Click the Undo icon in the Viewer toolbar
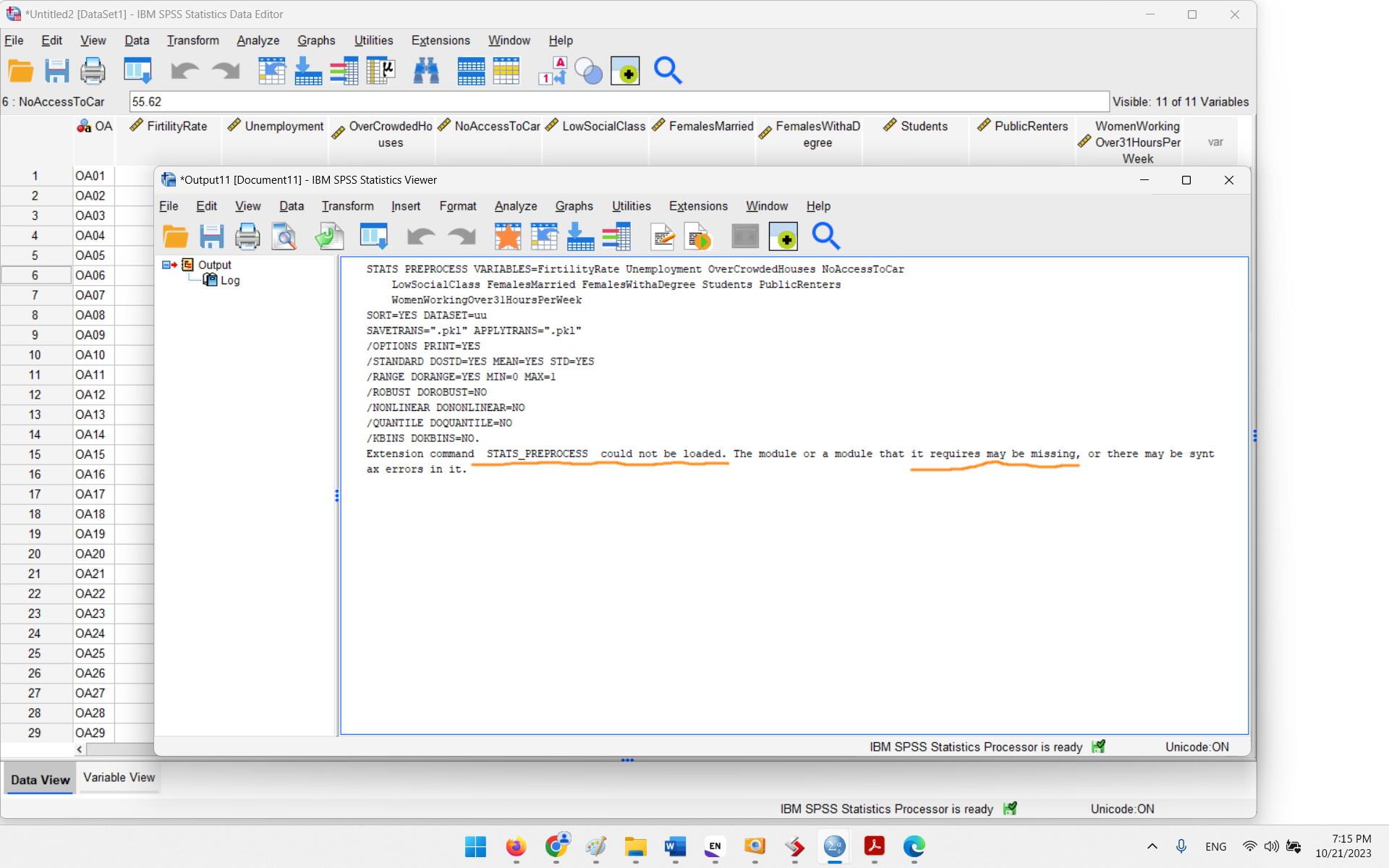Viewport: 1389px width, 868px height. pos(420,237)
